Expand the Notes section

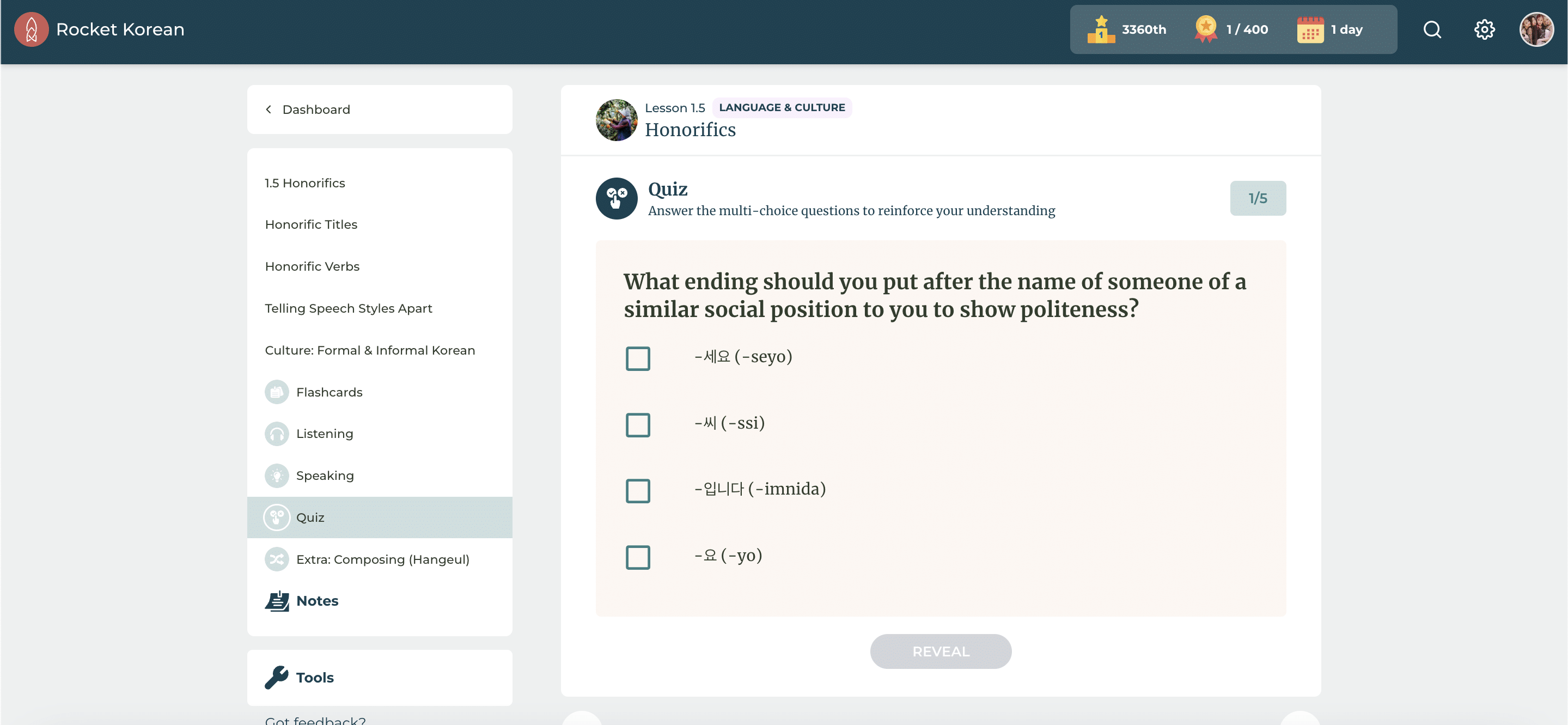(316, 601)
